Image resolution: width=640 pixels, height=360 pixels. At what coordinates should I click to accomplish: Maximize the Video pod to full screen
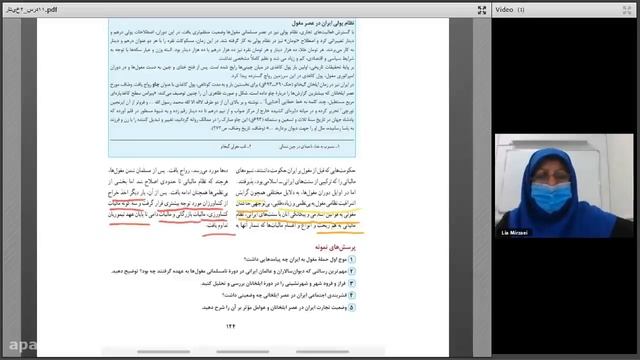[627, 10]
